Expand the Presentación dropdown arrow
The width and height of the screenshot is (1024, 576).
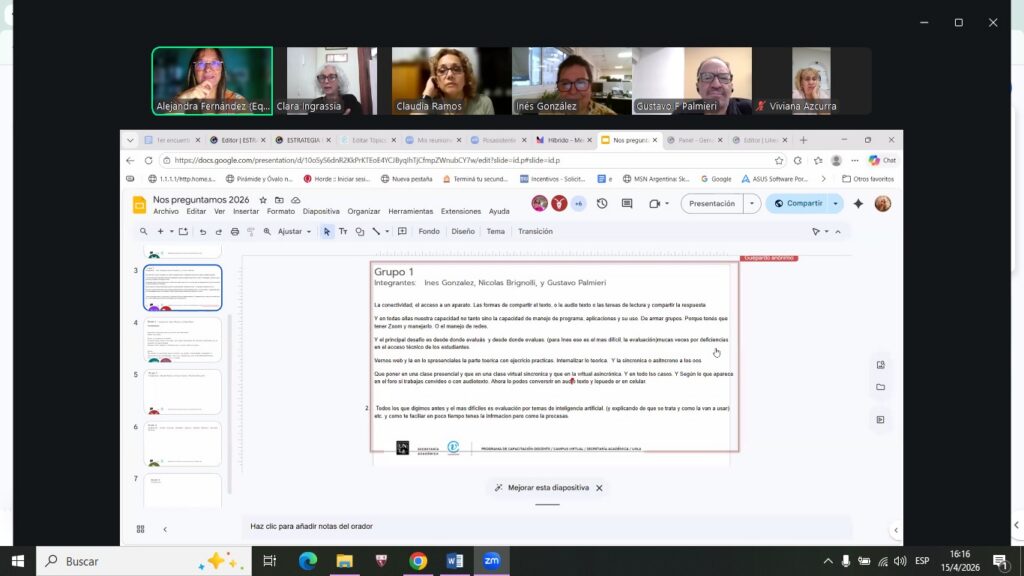[x=752, y=203]
